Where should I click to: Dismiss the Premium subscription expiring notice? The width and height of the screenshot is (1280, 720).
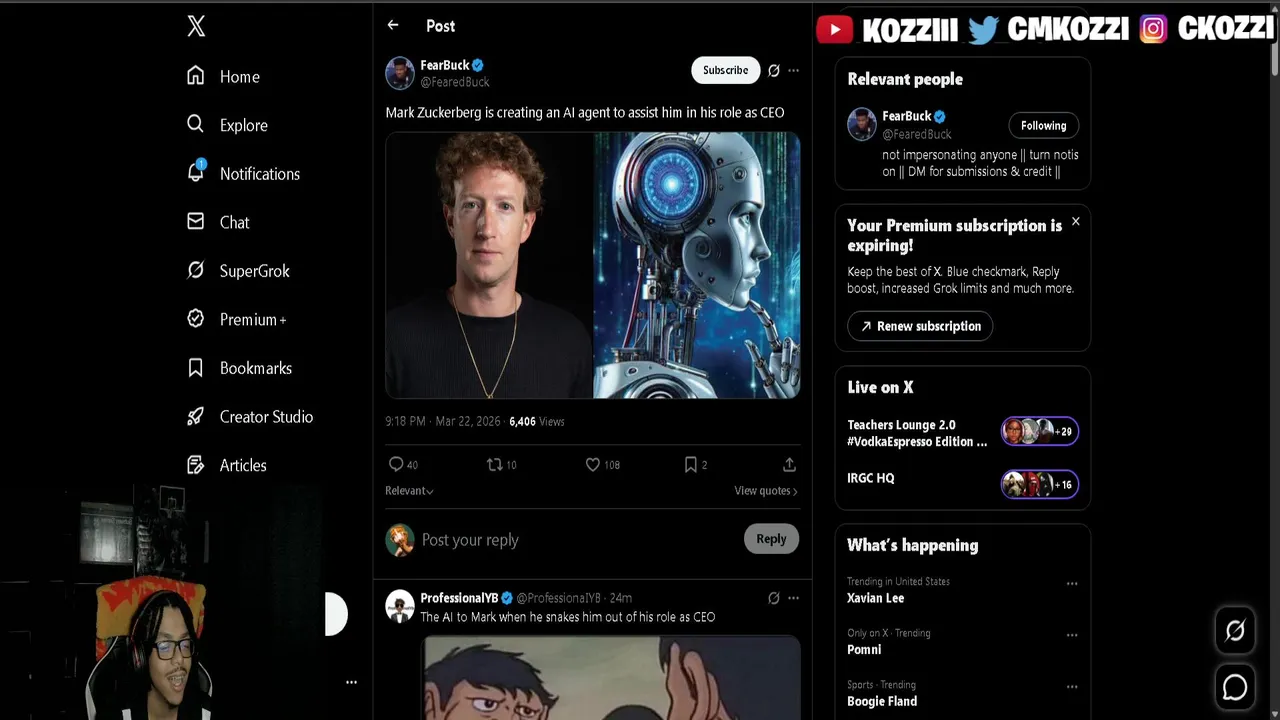tap(1075, 221)
